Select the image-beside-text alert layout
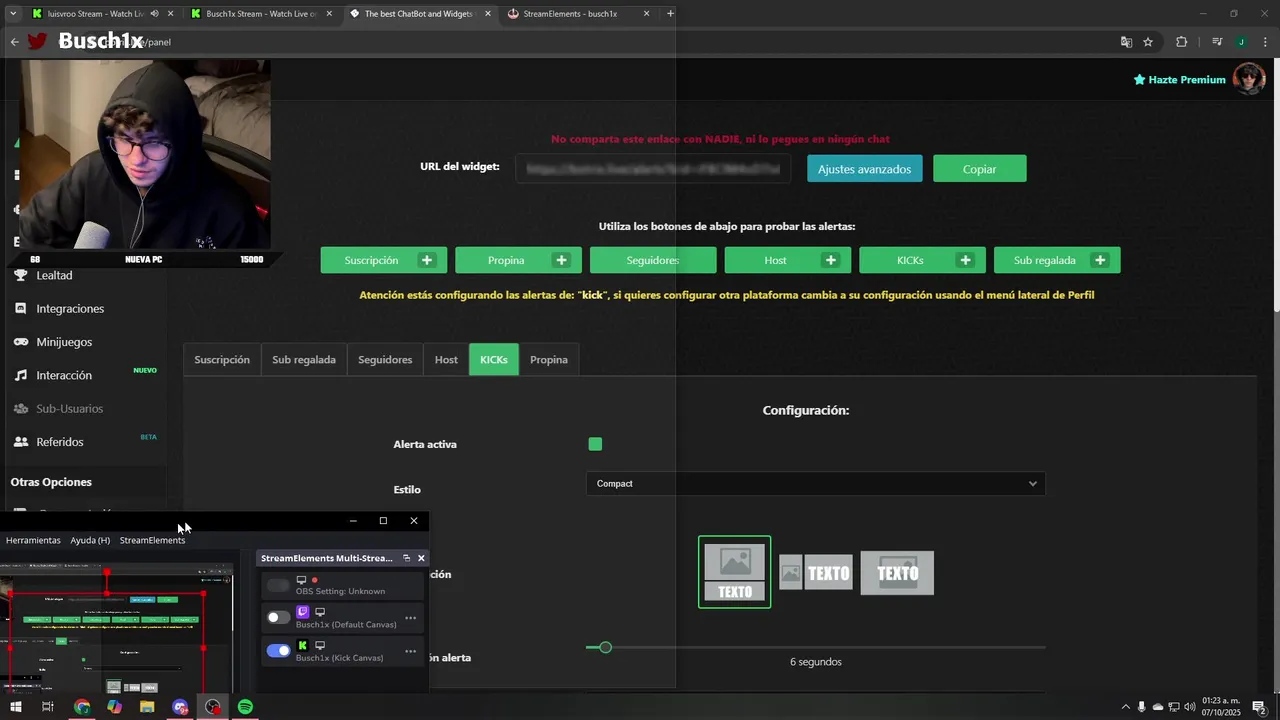1280x720 pixels. 816,573
